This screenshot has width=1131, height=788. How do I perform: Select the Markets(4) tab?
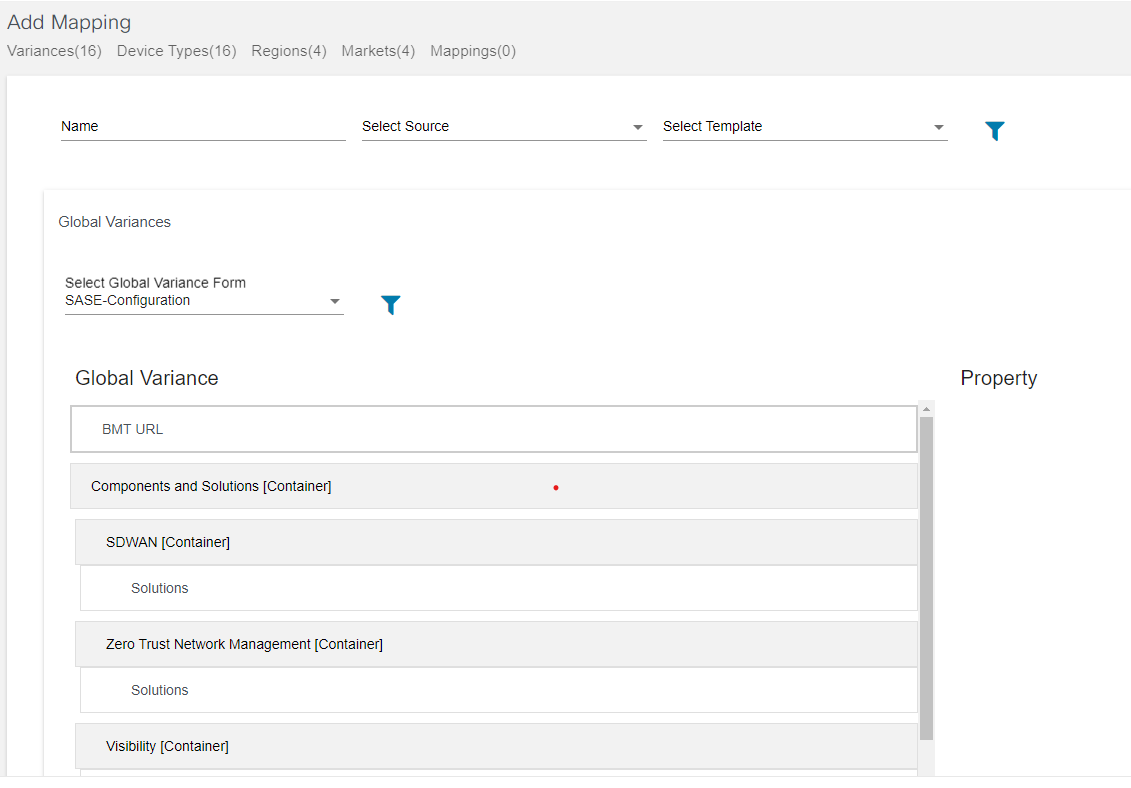pyautogui.click(x=378, y=51)
